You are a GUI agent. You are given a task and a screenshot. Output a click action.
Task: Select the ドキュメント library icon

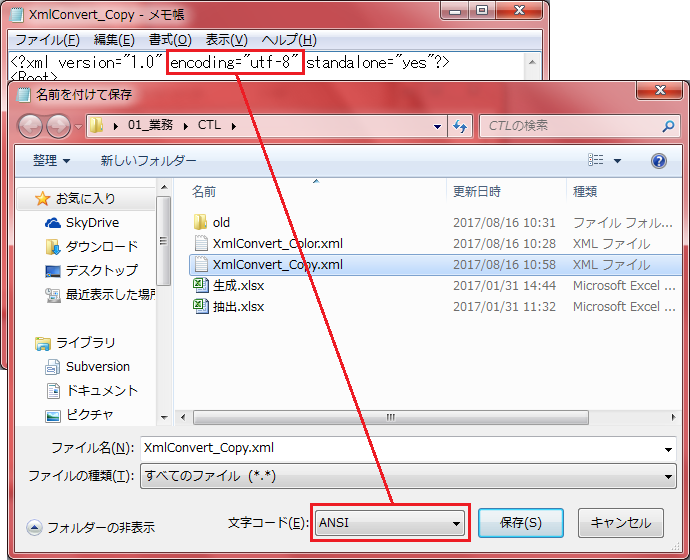tap(53, 391)
